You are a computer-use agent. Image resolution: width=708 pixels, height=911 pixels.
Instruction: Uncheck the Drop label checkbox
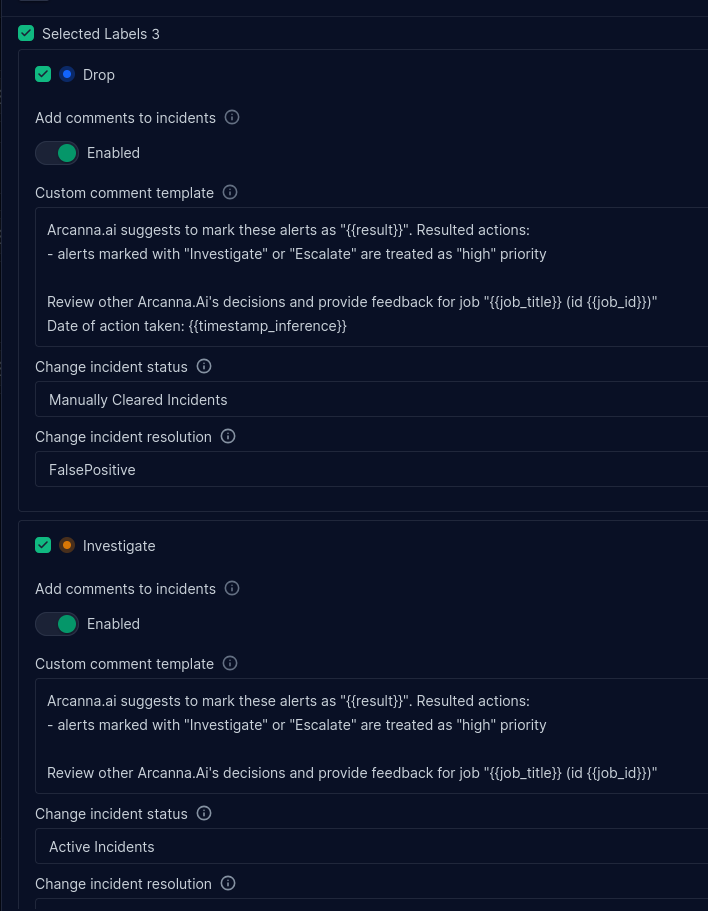coord(43,74)
